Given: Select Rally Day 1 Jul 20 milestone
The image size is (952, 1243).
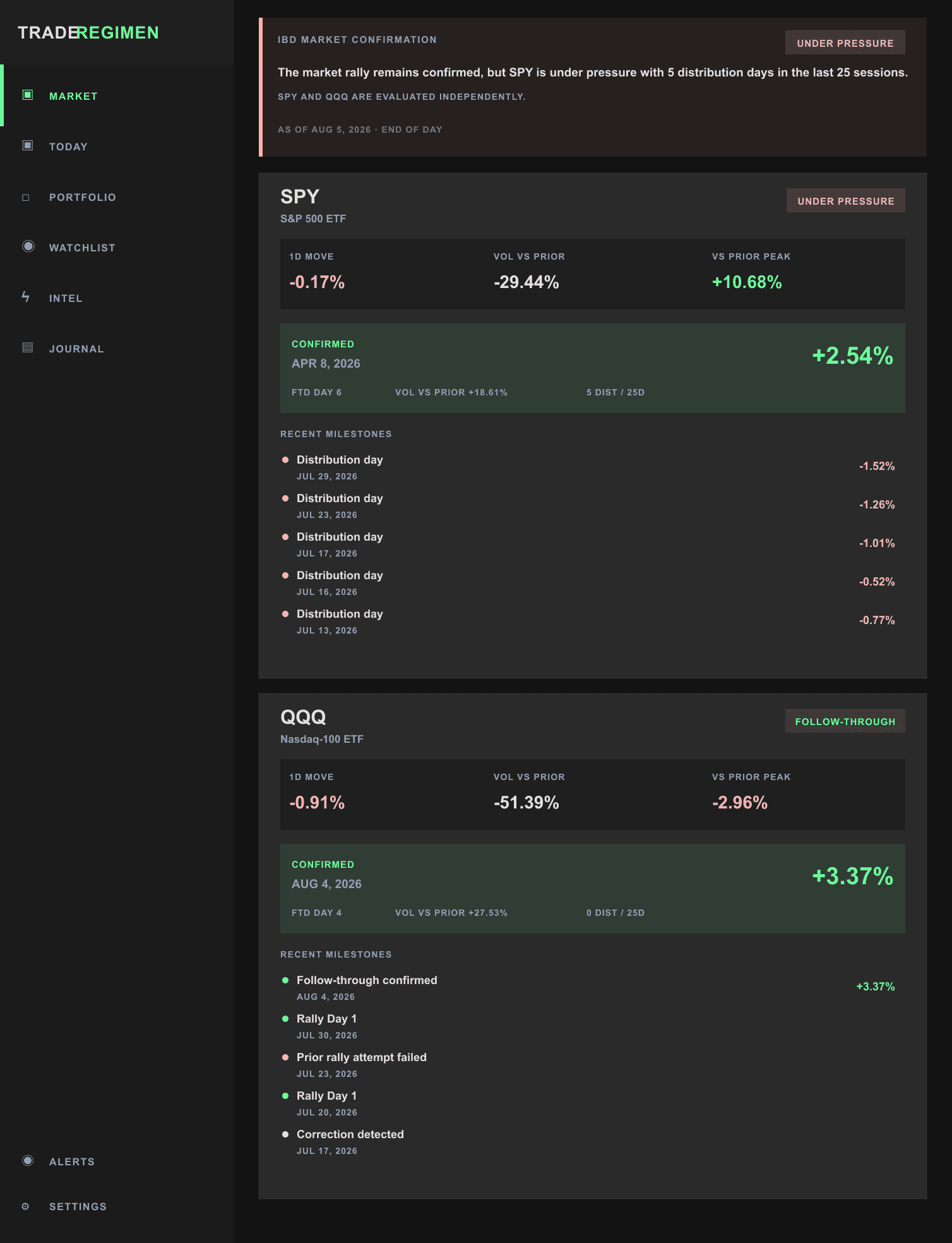Looking at the screenshot, I should coord(588,1103).
